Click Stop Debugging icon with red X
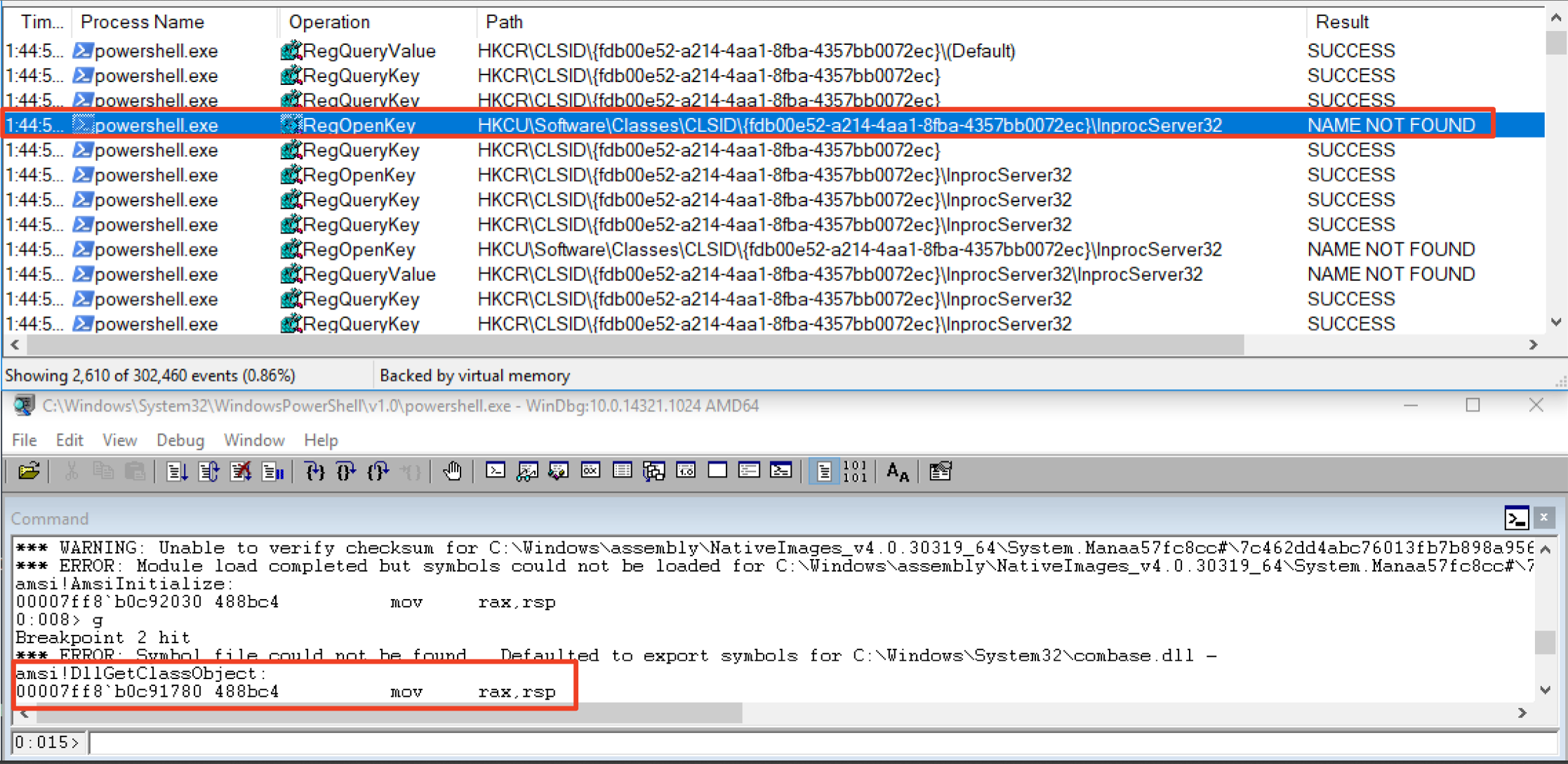The image size is (1568, 764). [x=241, y=471]
